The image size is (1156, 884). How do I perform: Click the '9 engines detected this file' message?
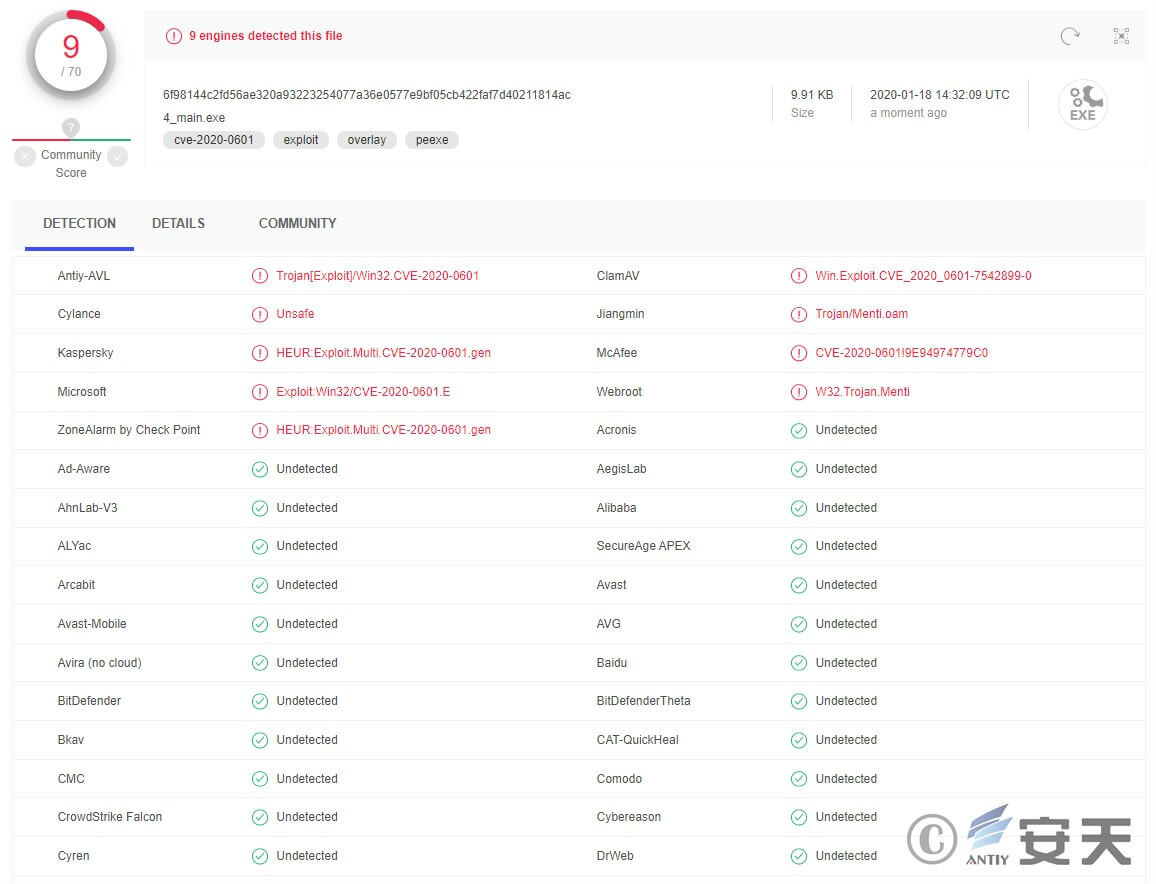(265, 35)
